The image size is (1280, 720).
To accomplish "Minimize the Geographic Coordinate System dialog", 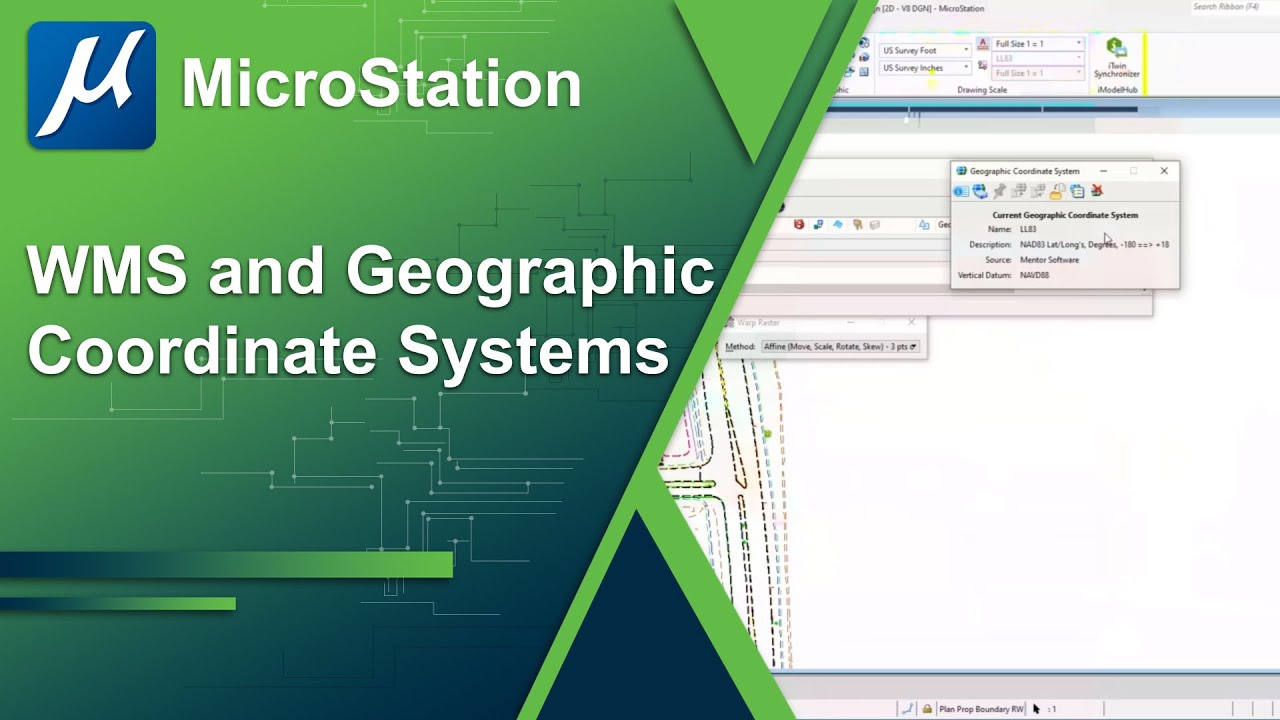I will coord(1103,171).
